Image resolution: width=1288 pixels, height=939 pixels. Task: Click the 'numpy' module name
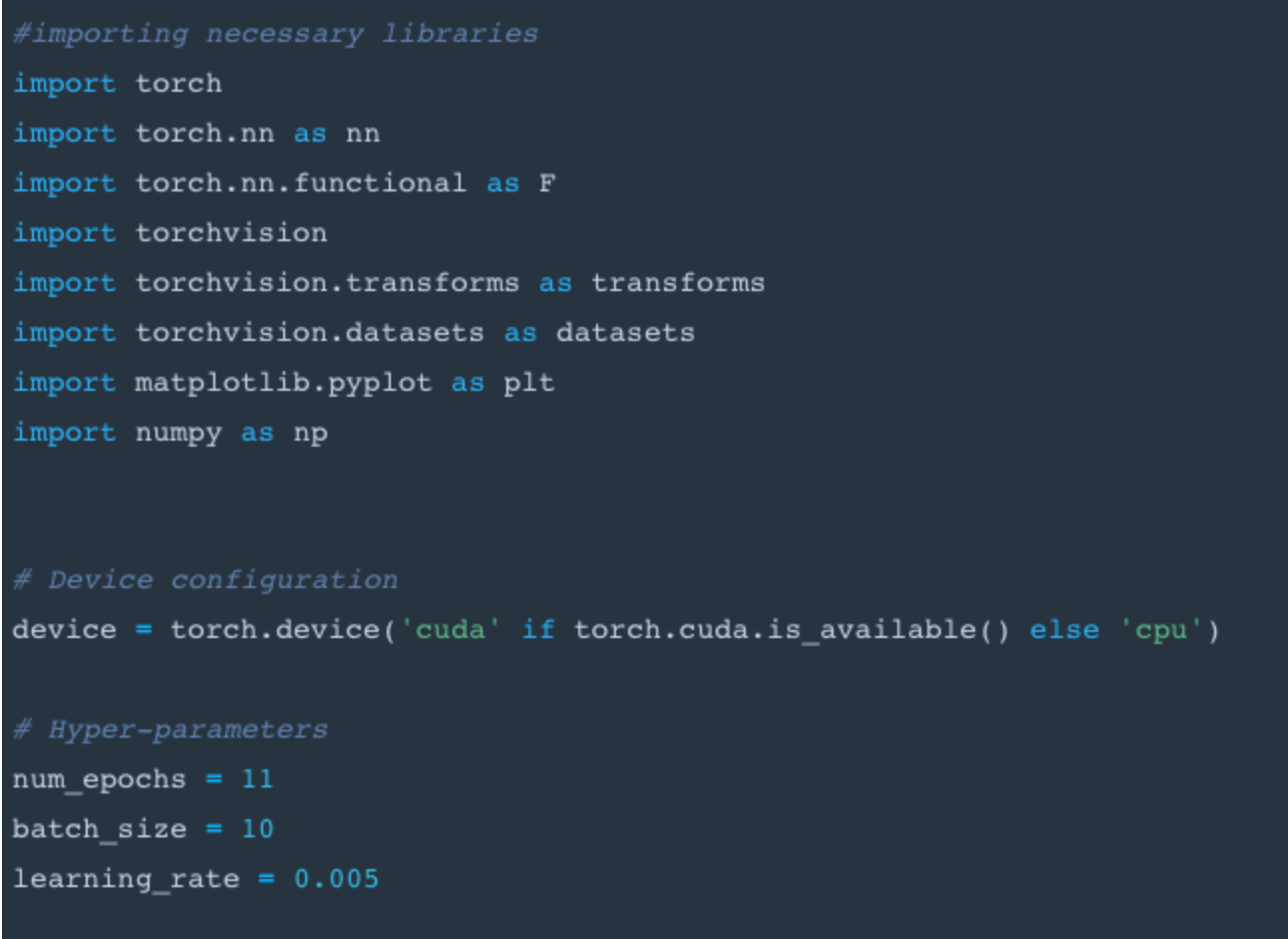click(x=178, y=433)
